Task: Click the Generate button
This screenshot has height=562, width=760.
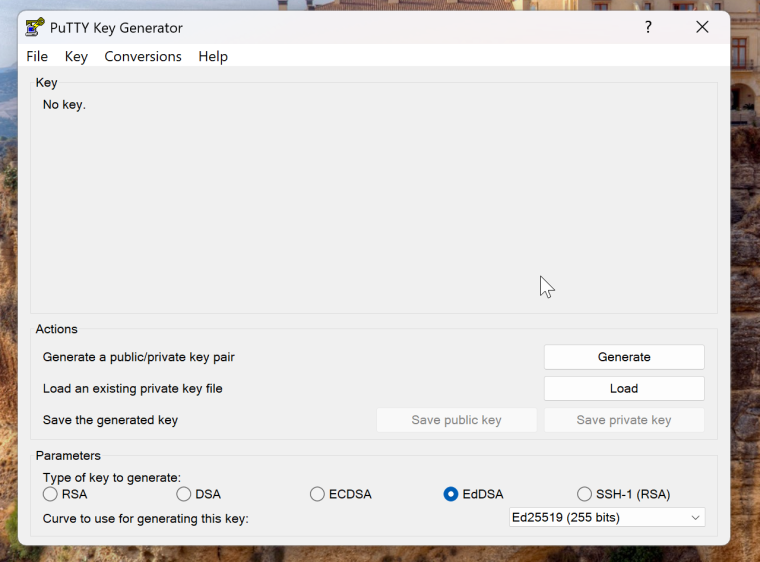Action: (x=624, y=357)
